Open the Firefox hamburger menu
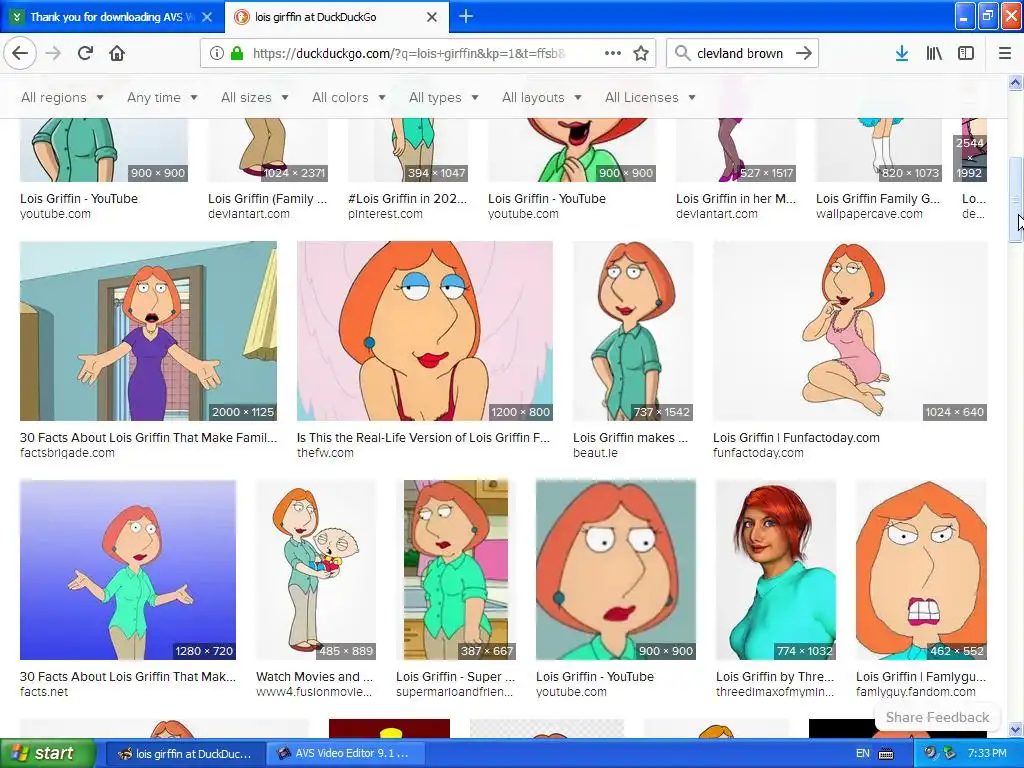Image resolution: width=1024 pixels, height=768 pixels. pyautogui.click(x=1005, y=53)
